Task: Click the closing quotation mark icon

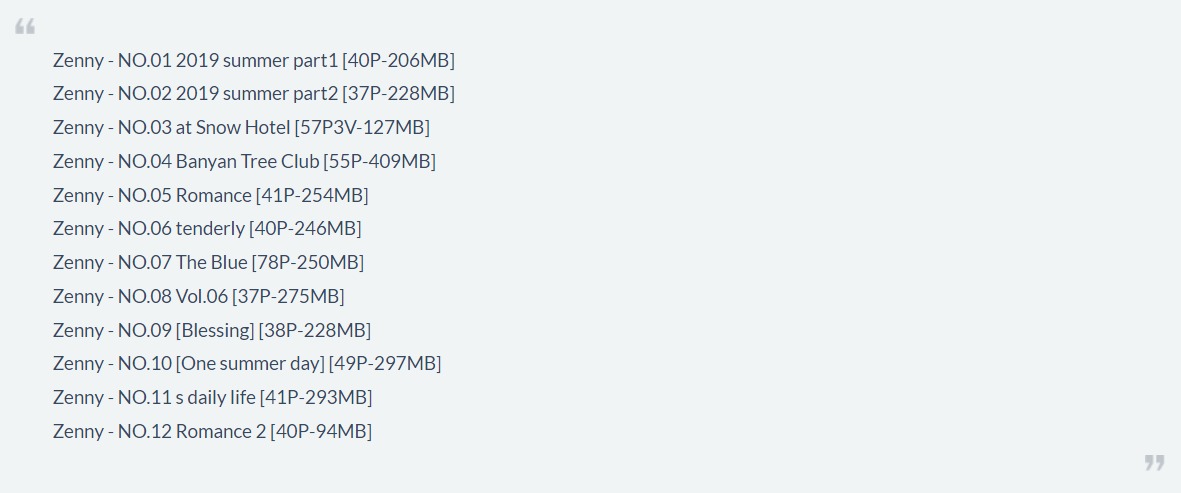Action: (1154, 463)
